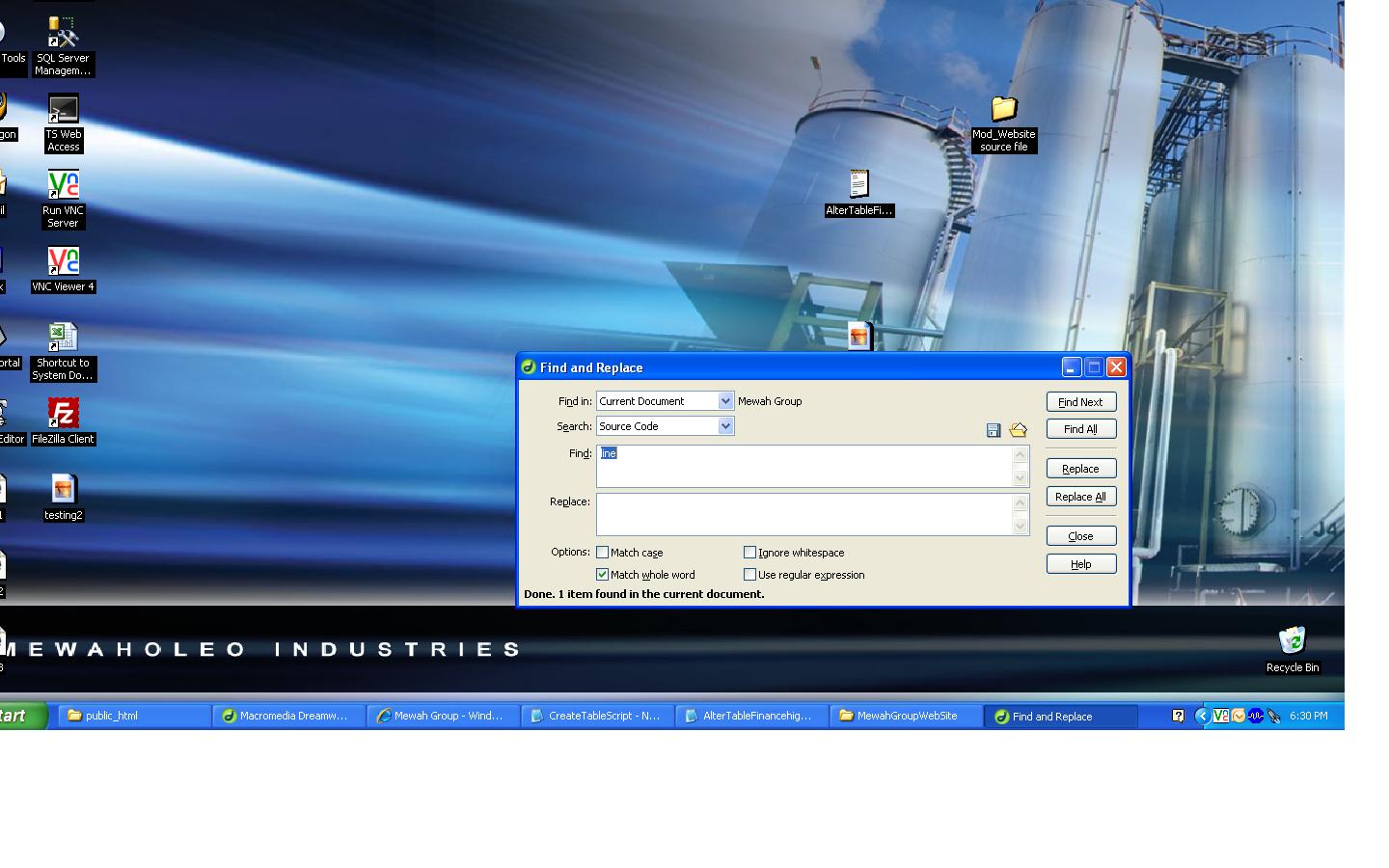Select the TS Web Access shortcut

point(63,110)
